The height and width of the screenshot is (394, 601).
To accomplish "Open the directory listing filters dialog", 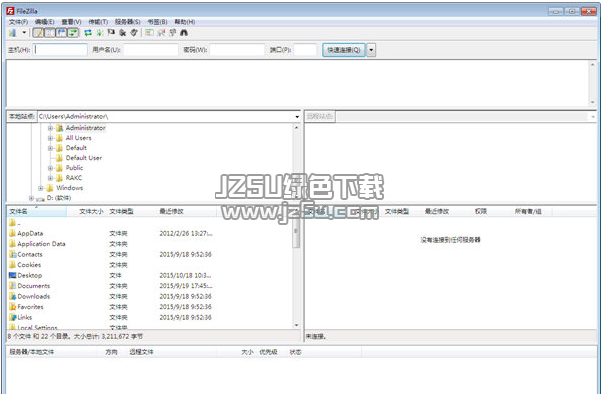I will tap(149, 33).
